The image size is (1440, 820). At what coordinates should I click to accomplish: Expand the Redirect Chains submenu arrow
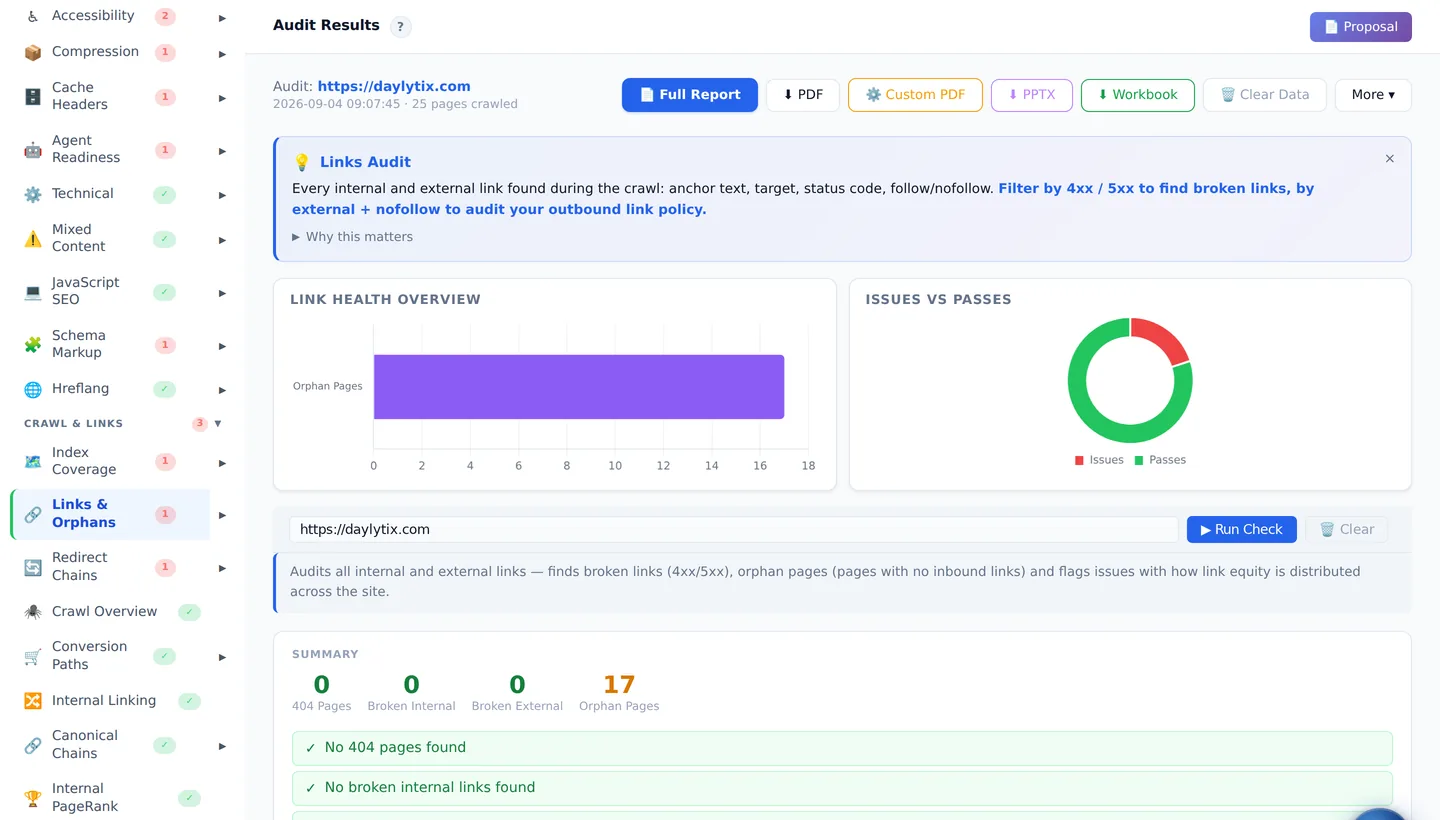pos(222,568)
